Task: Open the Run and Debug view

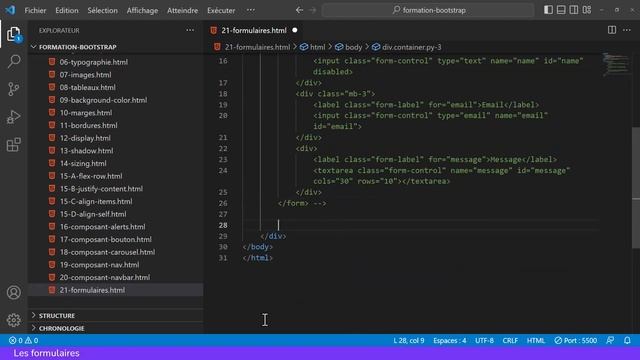Action: (13, 117)
